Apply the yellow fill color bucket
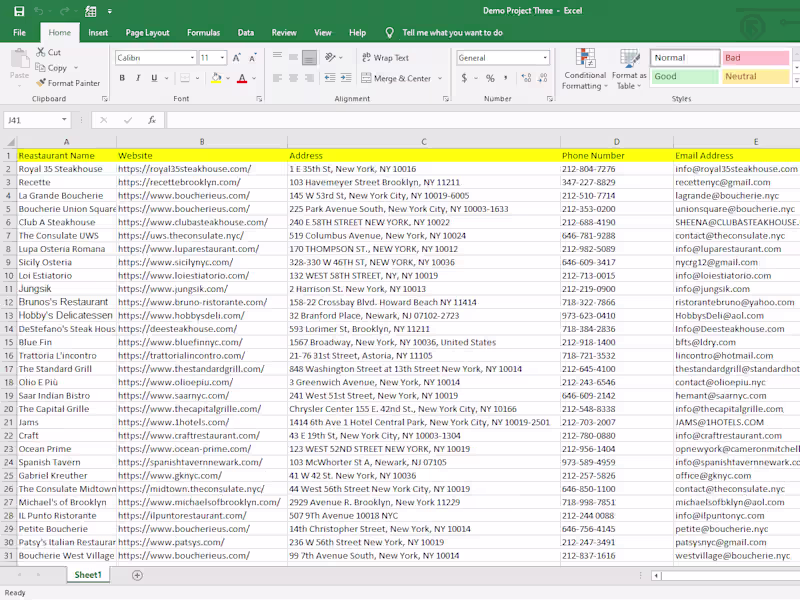This screenshot has width=800, height=600. click(216, 78)
